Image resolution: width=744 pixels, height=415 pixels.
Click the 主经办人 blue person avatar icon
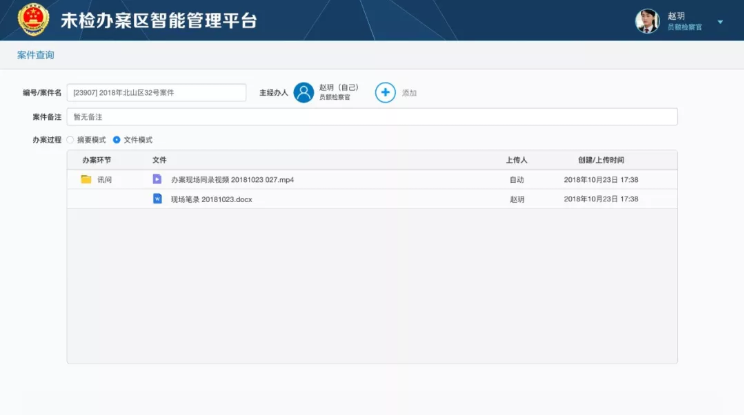(304, 93)
